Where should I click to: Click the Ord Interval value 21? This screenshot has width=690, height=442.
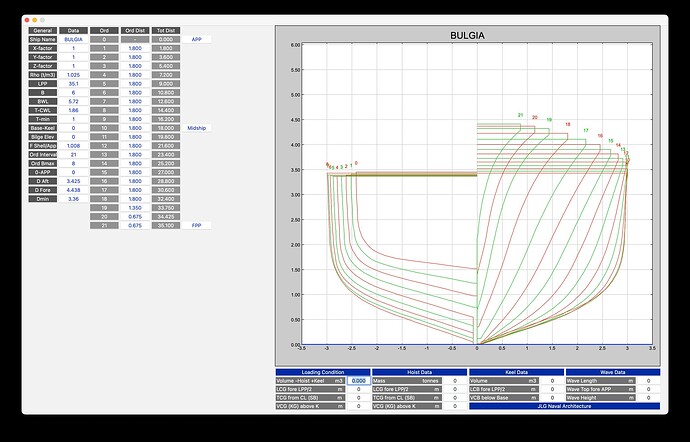pyautogui.click(x=73, y=155)
